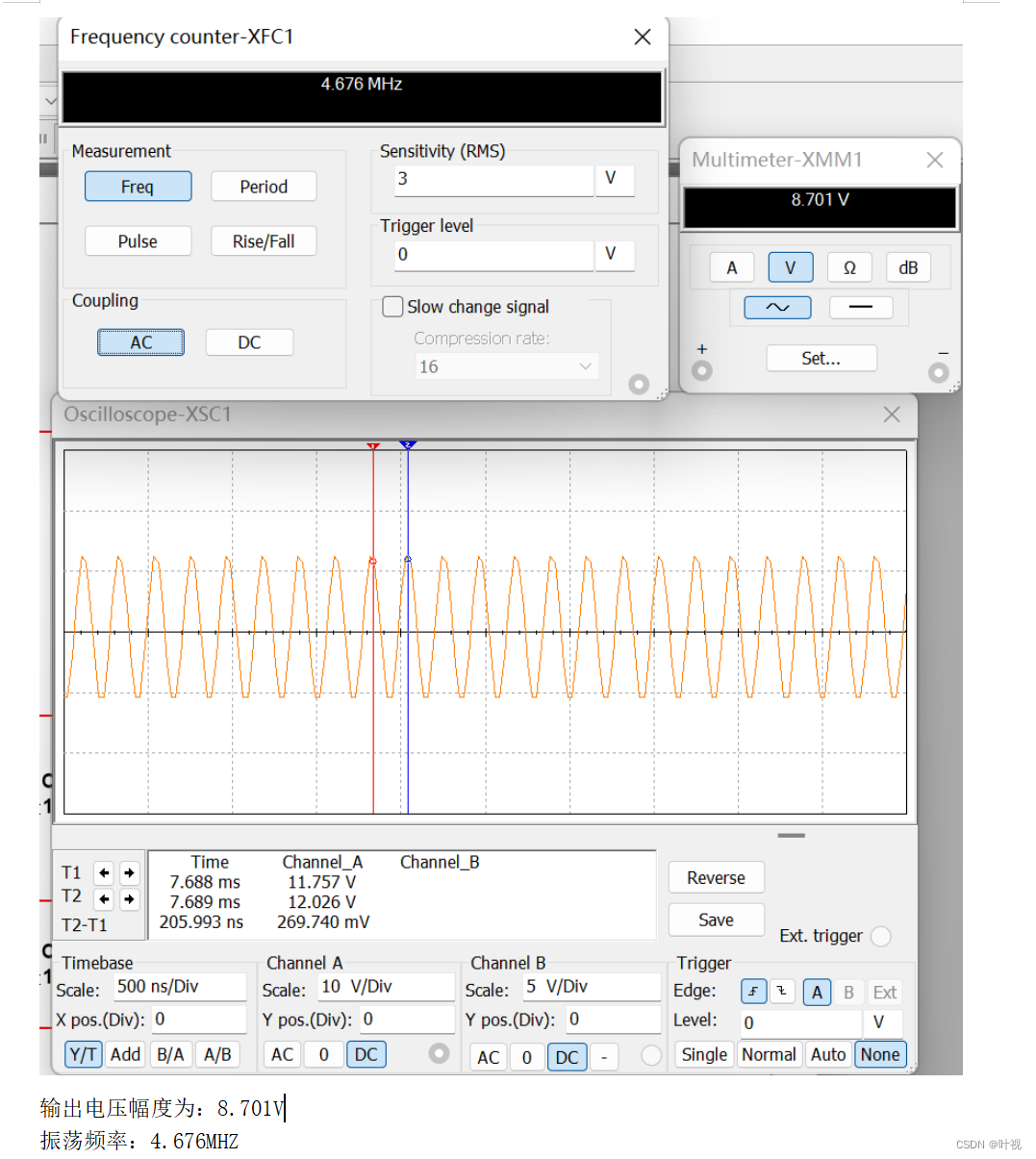This screenshot has height=1159, width=1036.
Task: Edit Timebase Scale 500 ns/Div field
Action: click(x=181, y=987)
